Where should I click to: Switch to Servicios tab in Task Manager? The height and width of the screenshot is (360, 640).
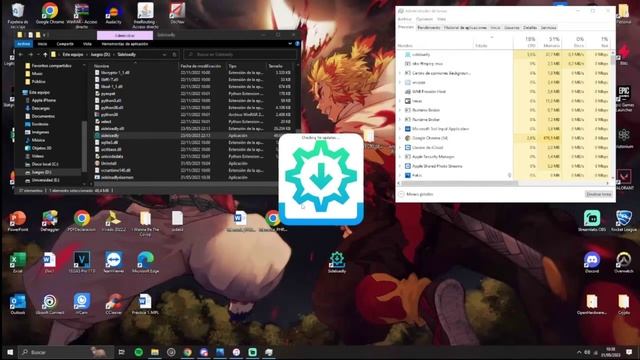pyautogui.click(x=549, y=28)
